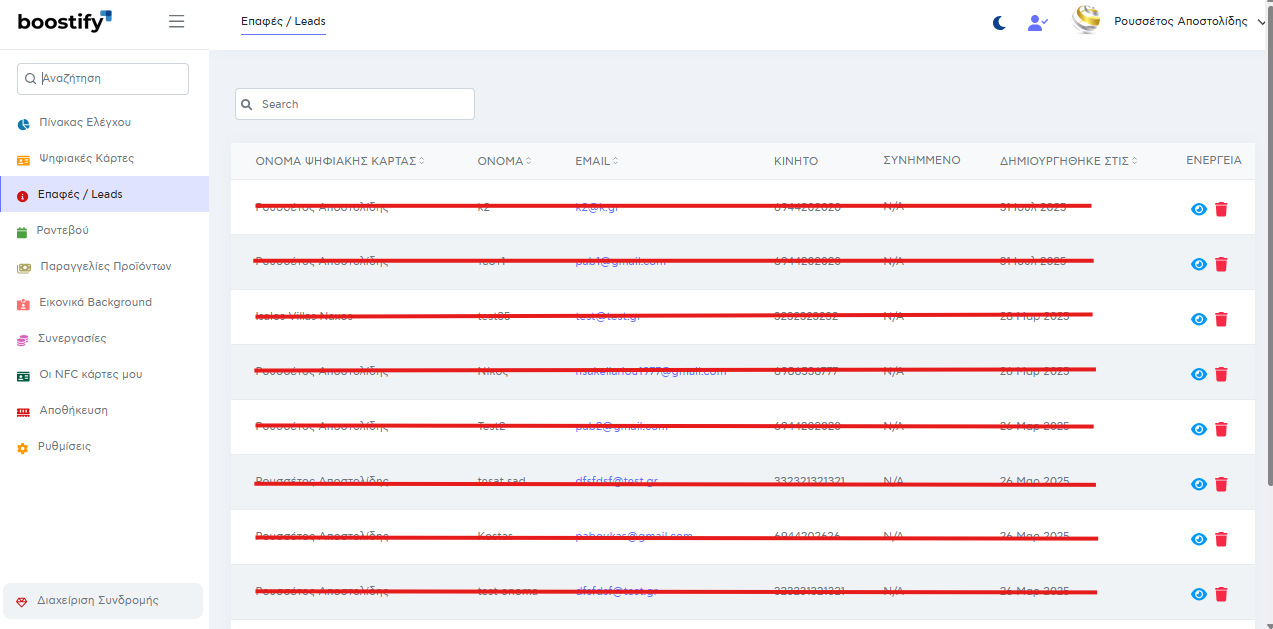This screenshot has height=629, width=1273.
Task: Delete the first lead with trash icon
Action: pos(1221,209)
